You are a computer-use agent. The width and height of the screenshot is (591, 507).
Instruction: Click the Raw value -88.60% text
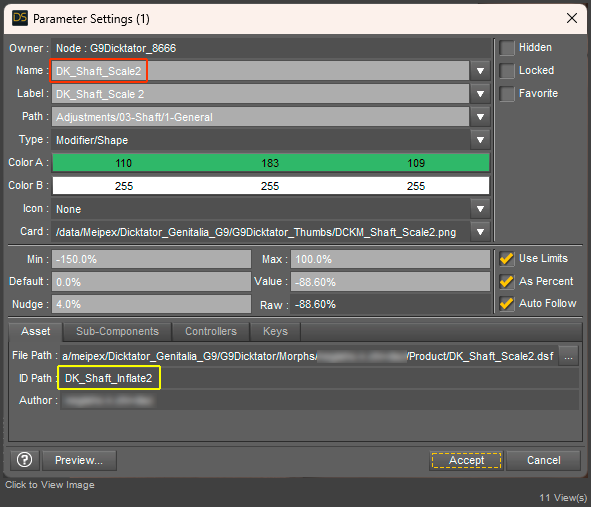[315, 304]
